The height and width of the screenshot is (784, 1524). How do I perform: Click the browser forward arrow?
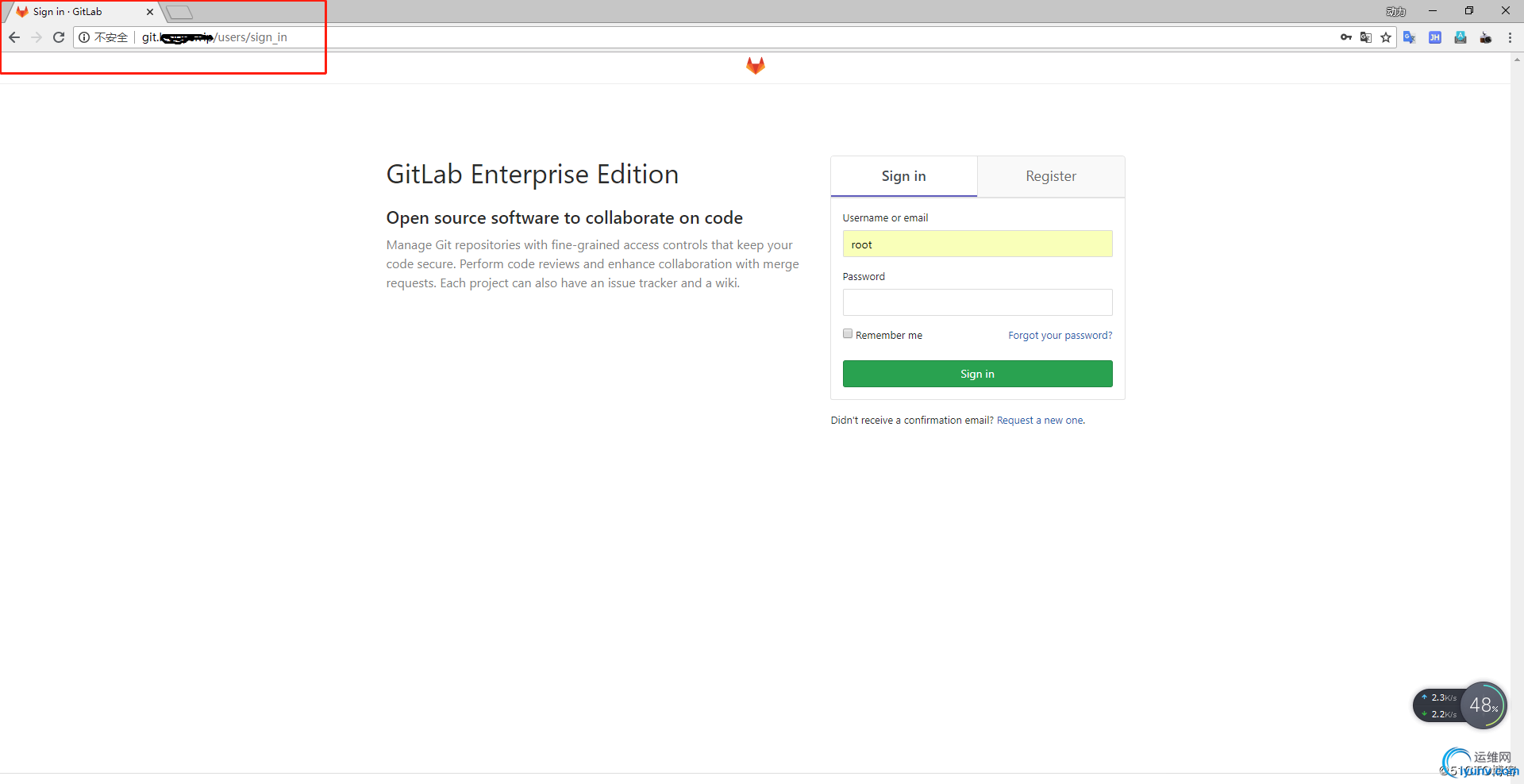tap(37, 37)
